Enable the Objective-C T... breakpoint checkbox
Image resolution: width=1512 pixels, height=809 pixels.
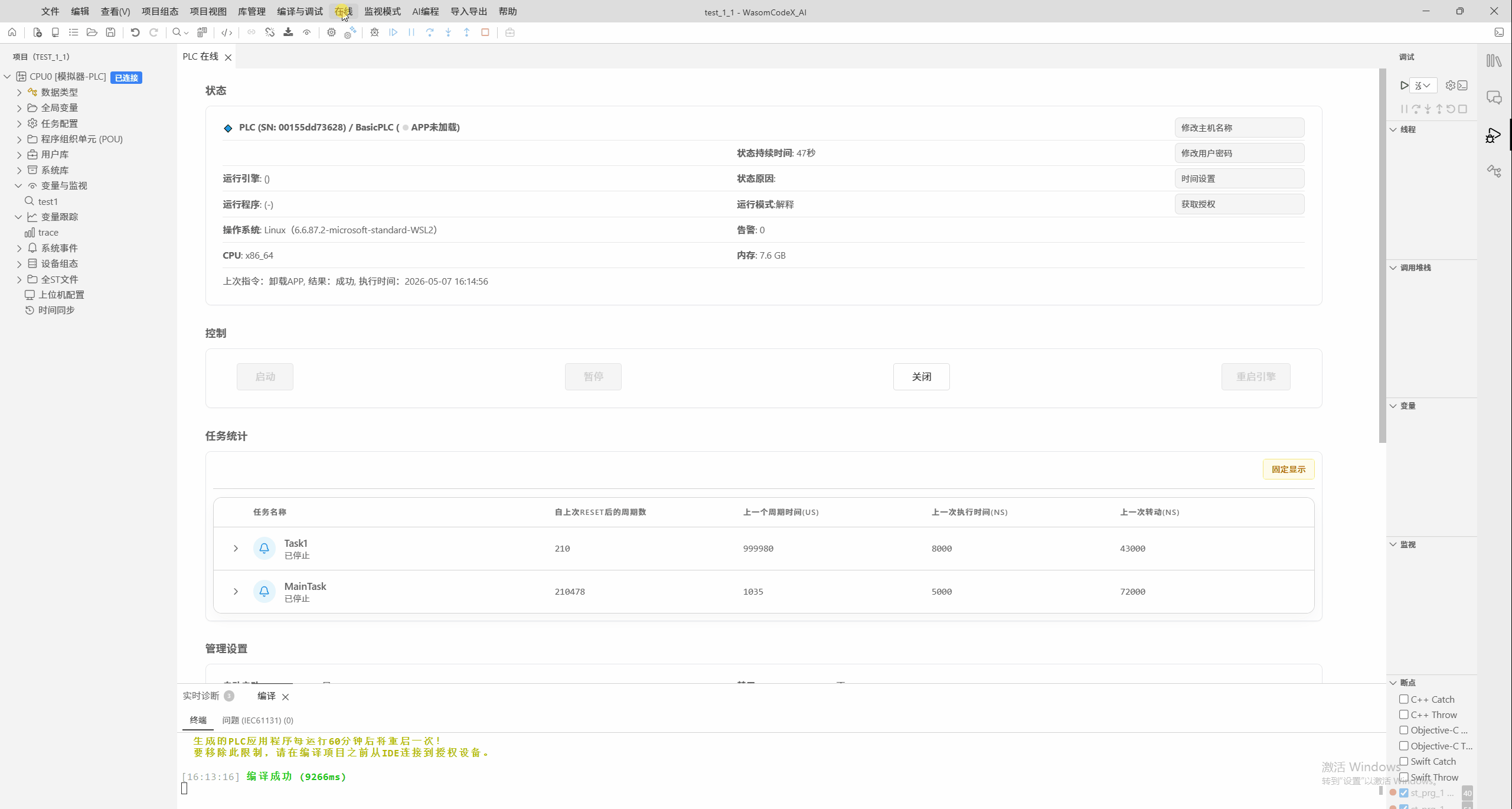1404,746
